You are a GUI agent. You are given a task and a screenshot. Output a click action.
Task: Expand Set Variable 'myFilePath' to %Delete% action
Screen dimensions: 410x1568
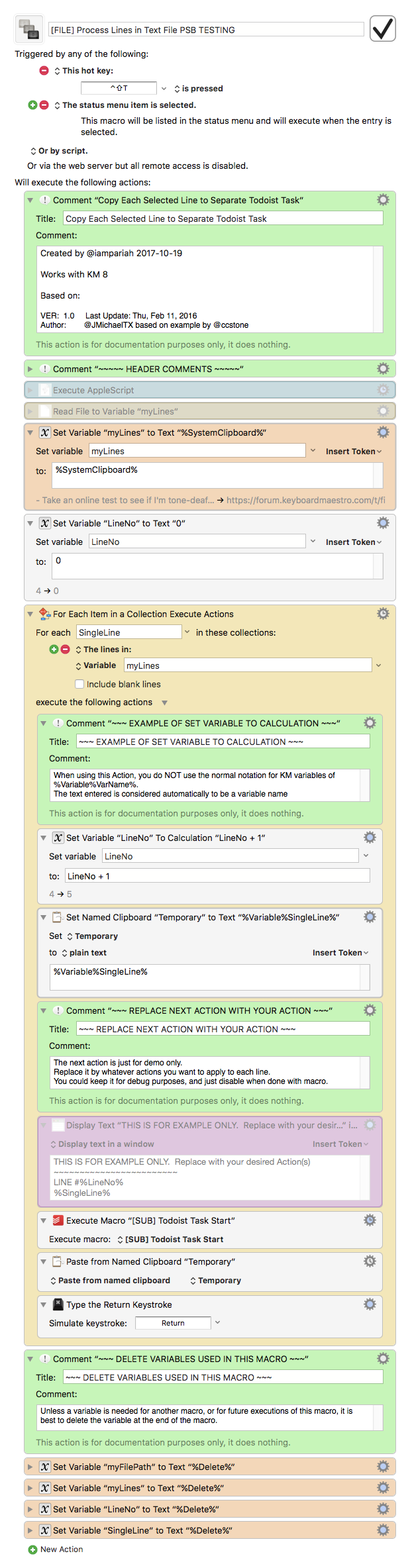[x=30, y=1467]
